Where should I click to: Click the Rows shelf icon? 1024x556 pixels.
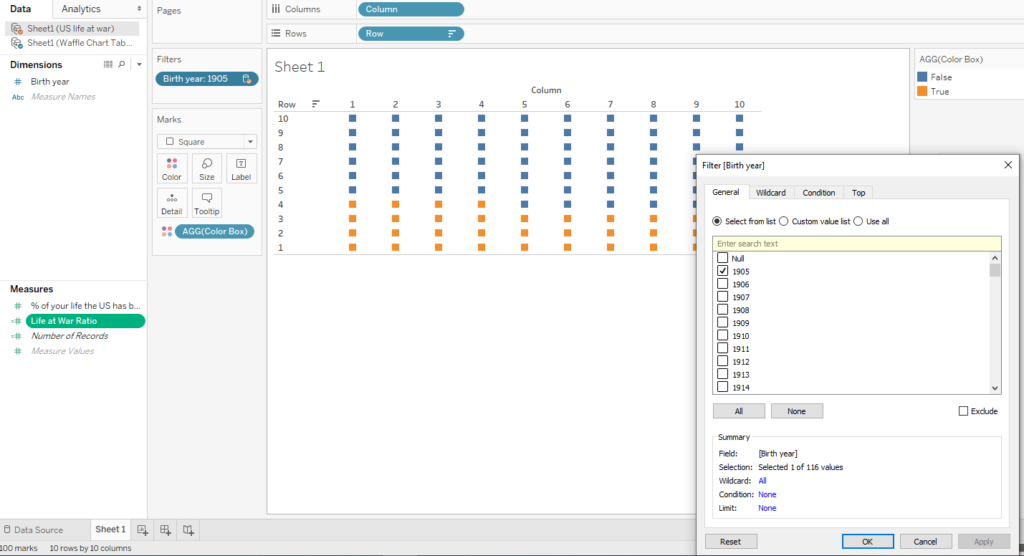click(x=276, y=33)
